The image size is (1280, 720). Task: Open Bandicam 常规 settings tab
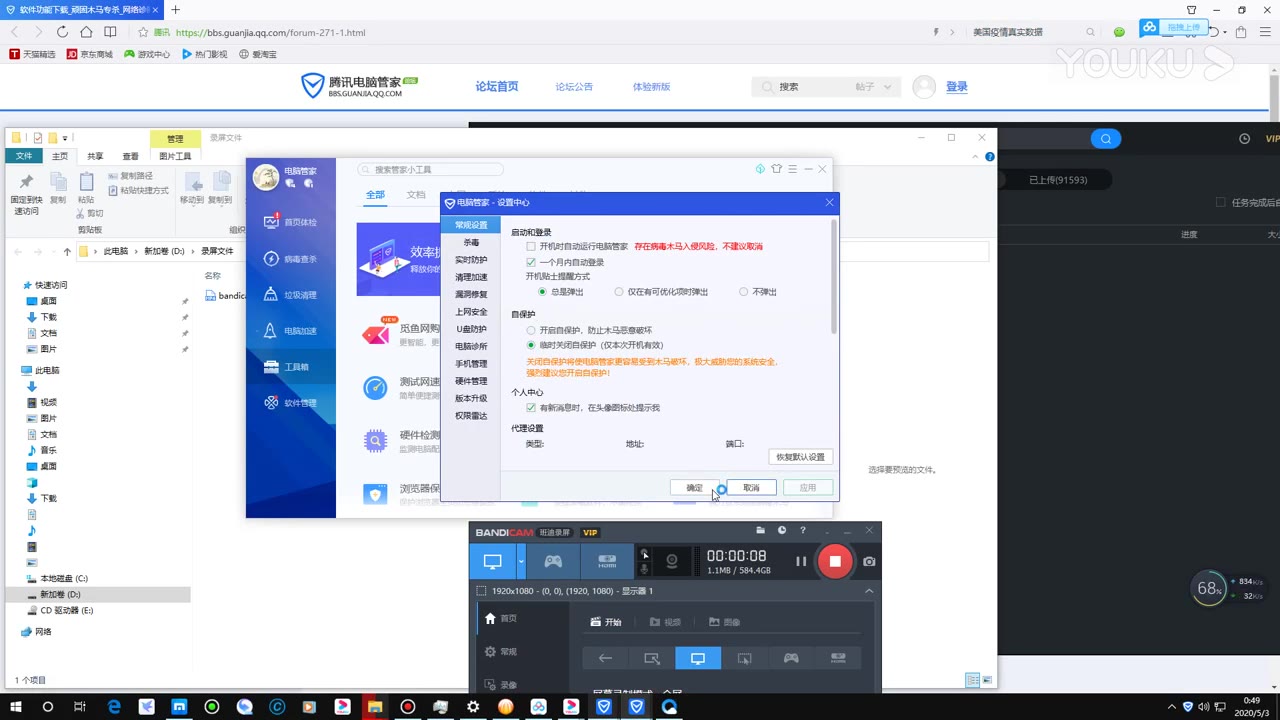[501, 652]
